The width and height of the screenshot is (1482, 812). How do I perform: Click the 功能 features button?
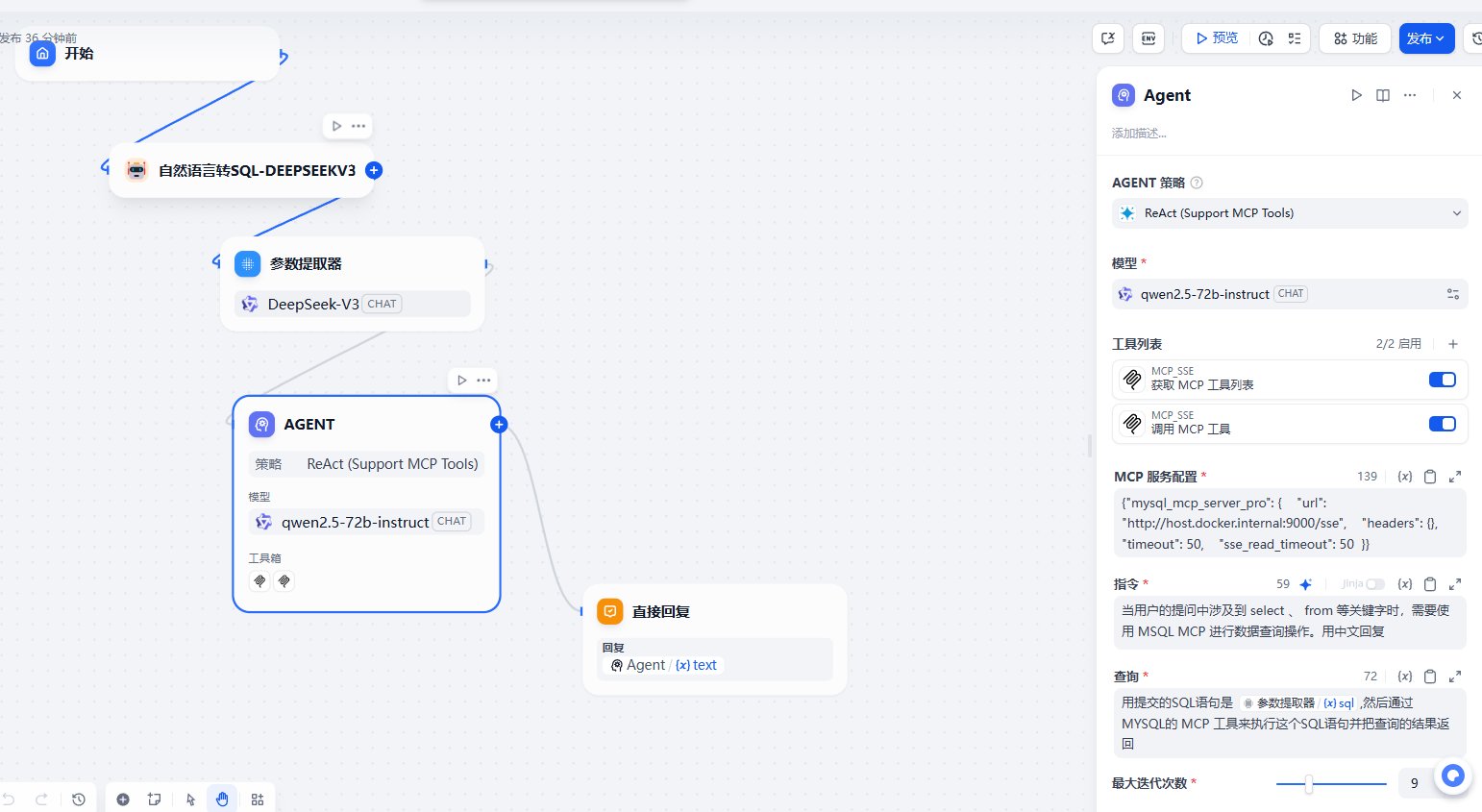1355,38
